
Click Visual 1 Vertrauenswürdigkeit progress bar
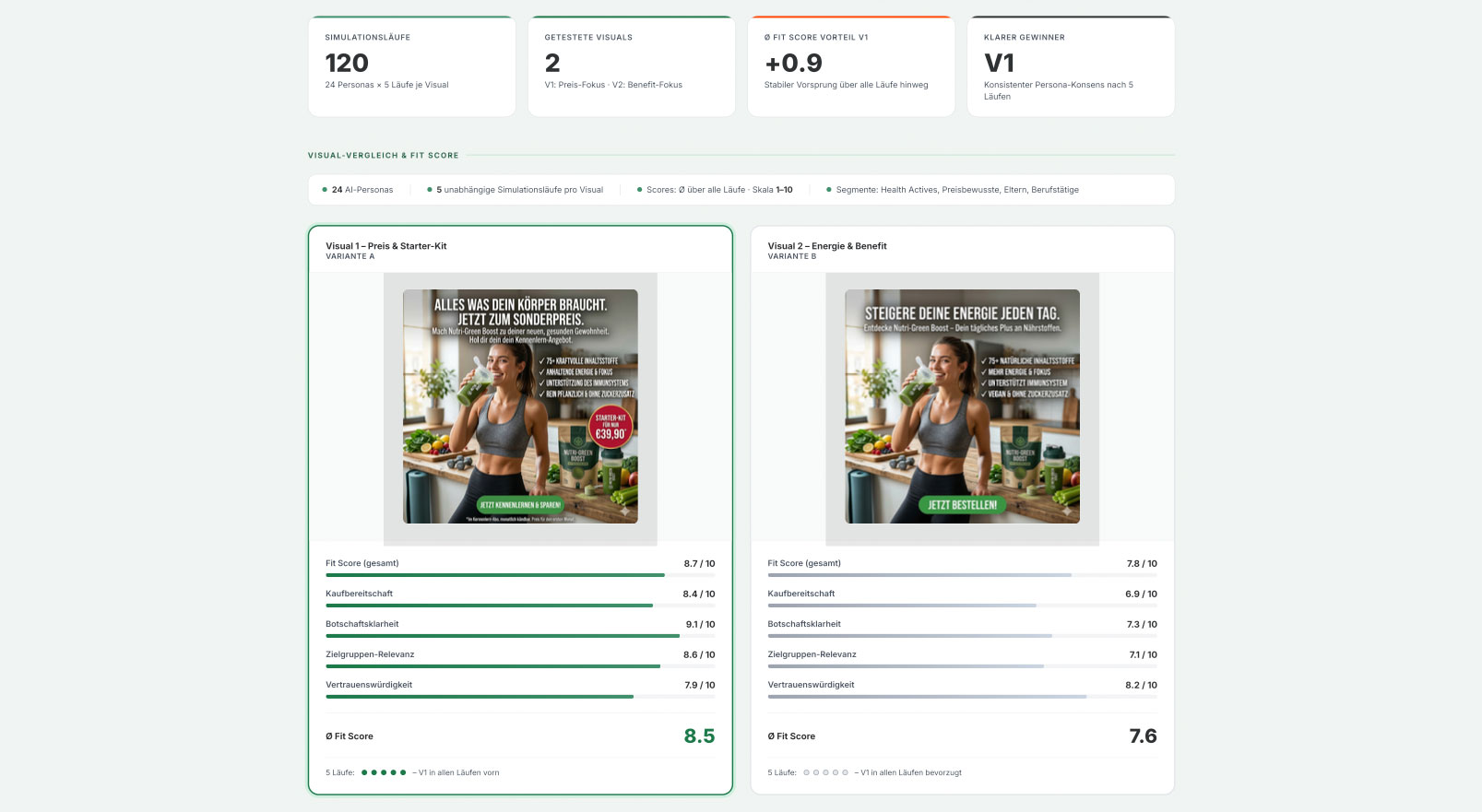(x=520, y=697)
